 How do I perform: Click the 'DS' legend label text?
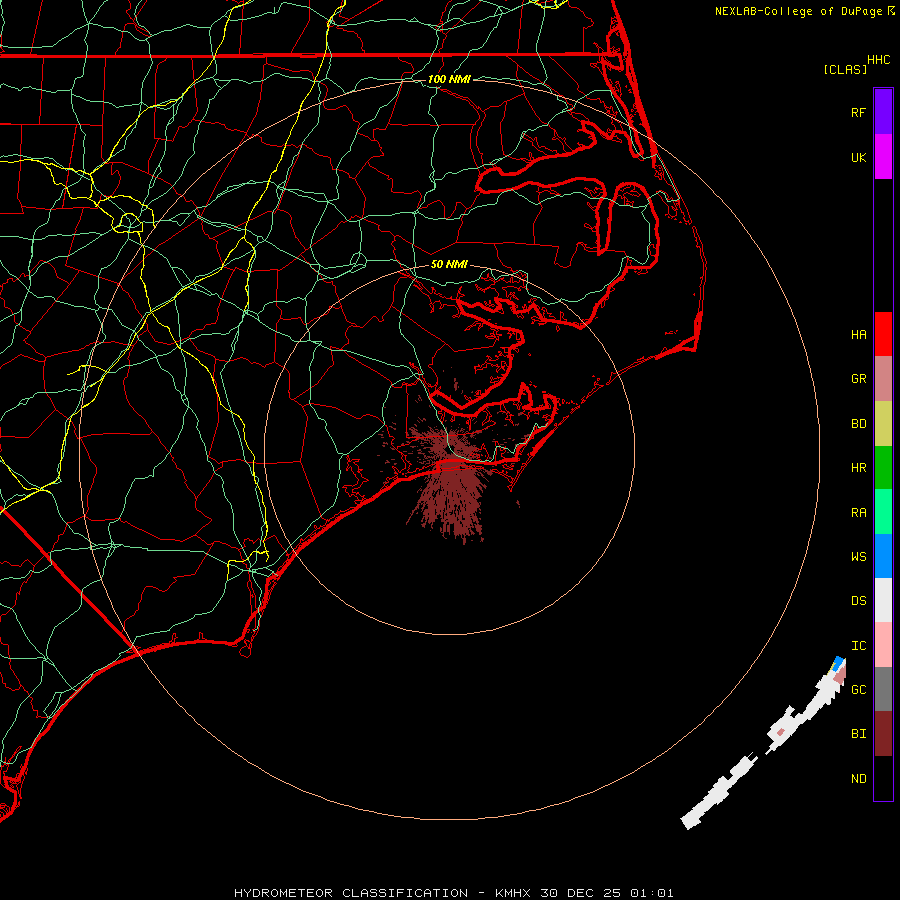[x=858, y=600]
